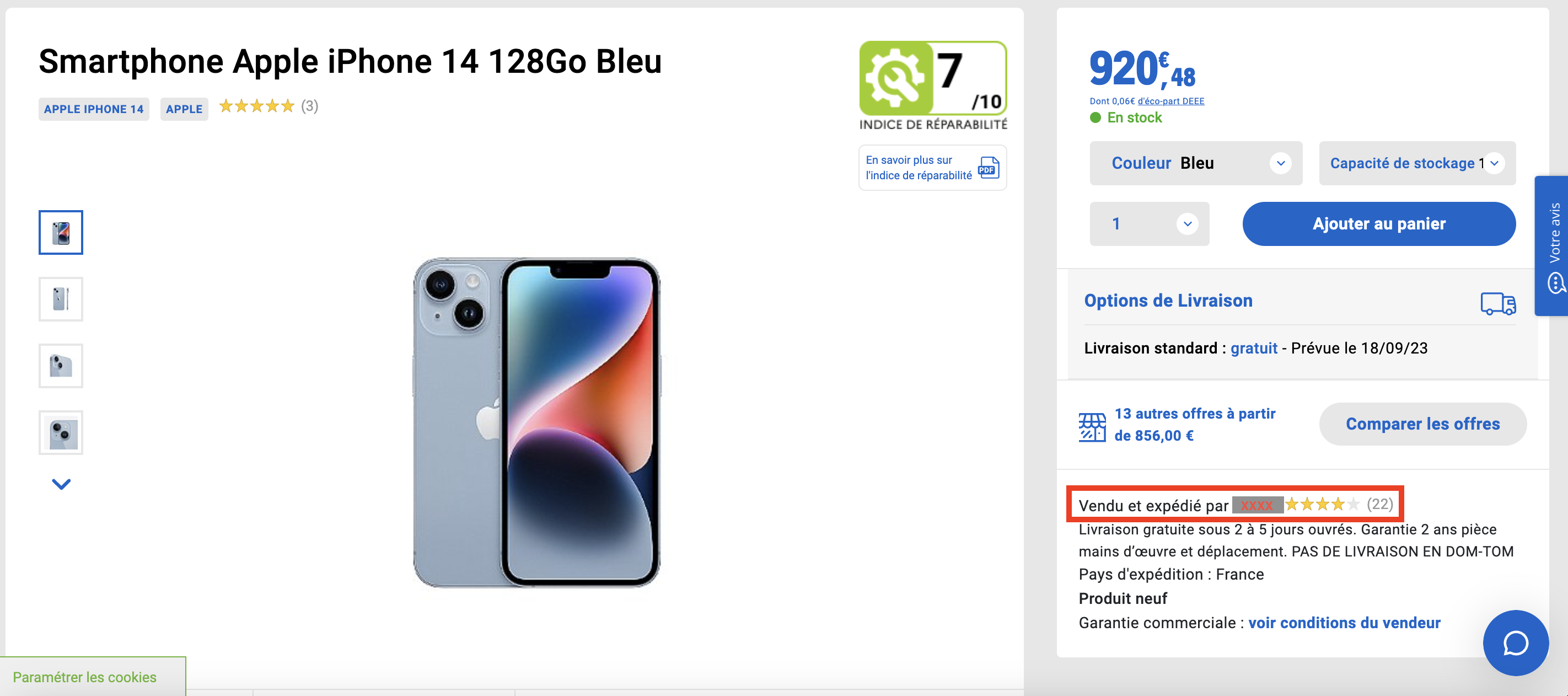The image size is (1568, 696).
Task: Select the APPLE brand tag
Action: pos(184,109)
